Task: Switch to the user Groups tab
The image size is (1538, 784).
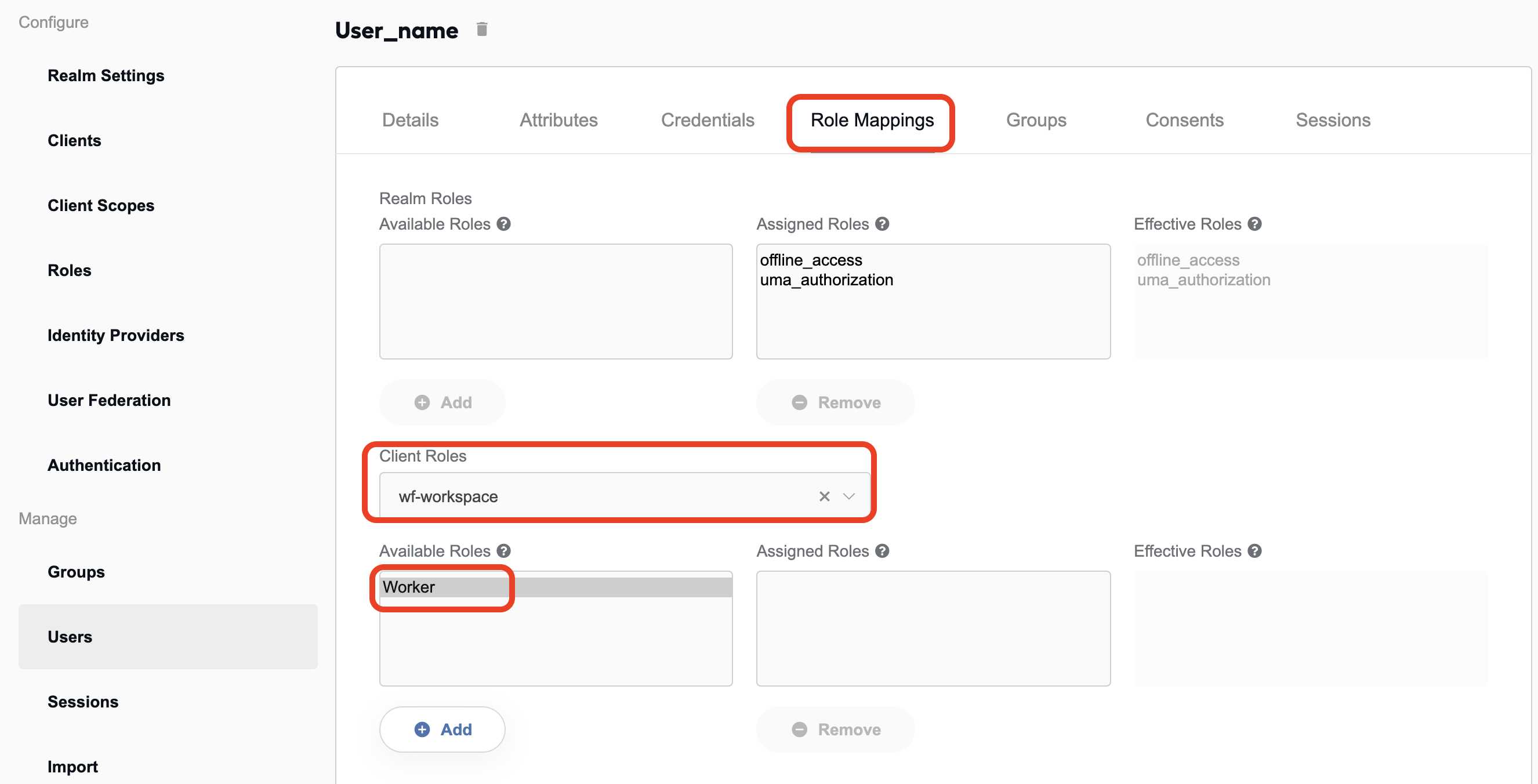Action: click(x=1036, y=120)
